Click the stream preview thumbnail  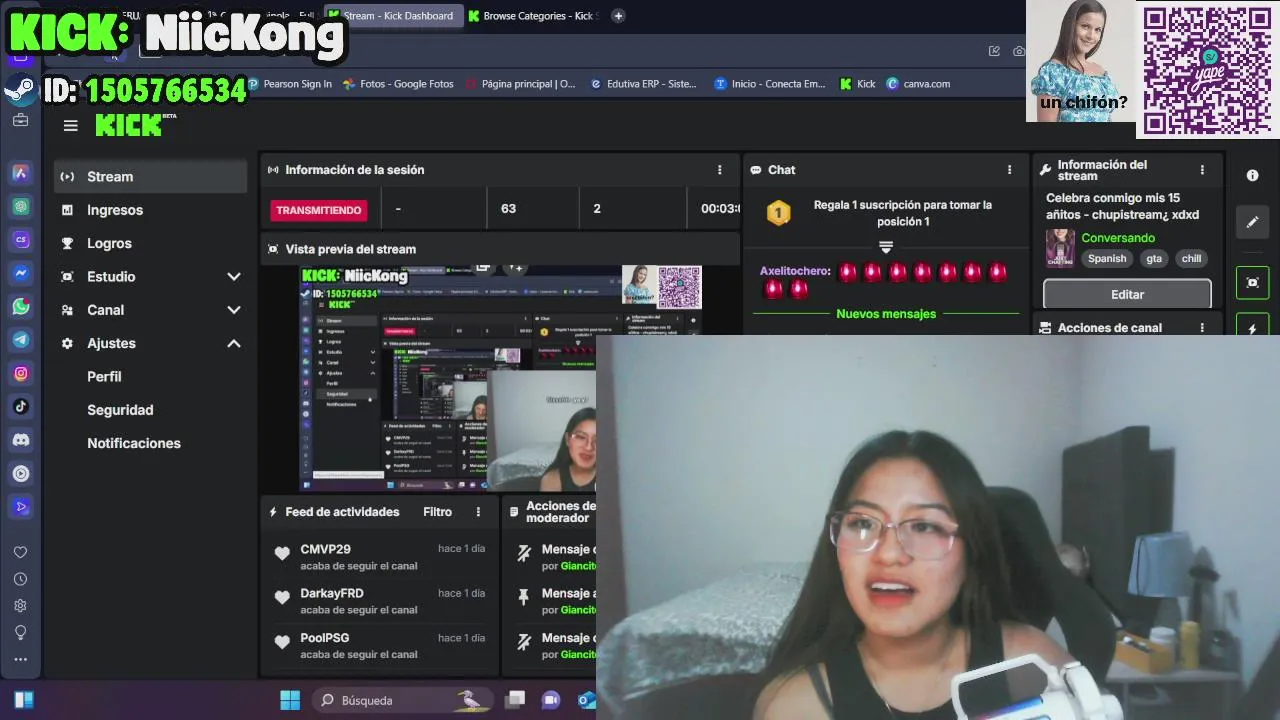[500, 378]
